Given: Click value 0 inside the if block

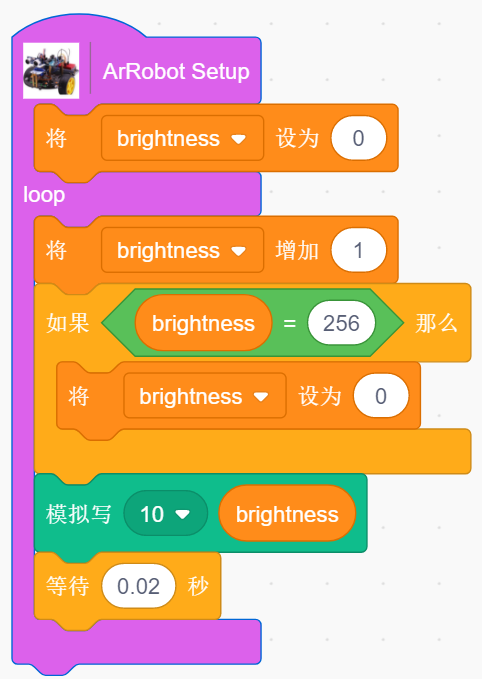Looking at the screenshot, I should pyautogui.click(x=381, y=396).
